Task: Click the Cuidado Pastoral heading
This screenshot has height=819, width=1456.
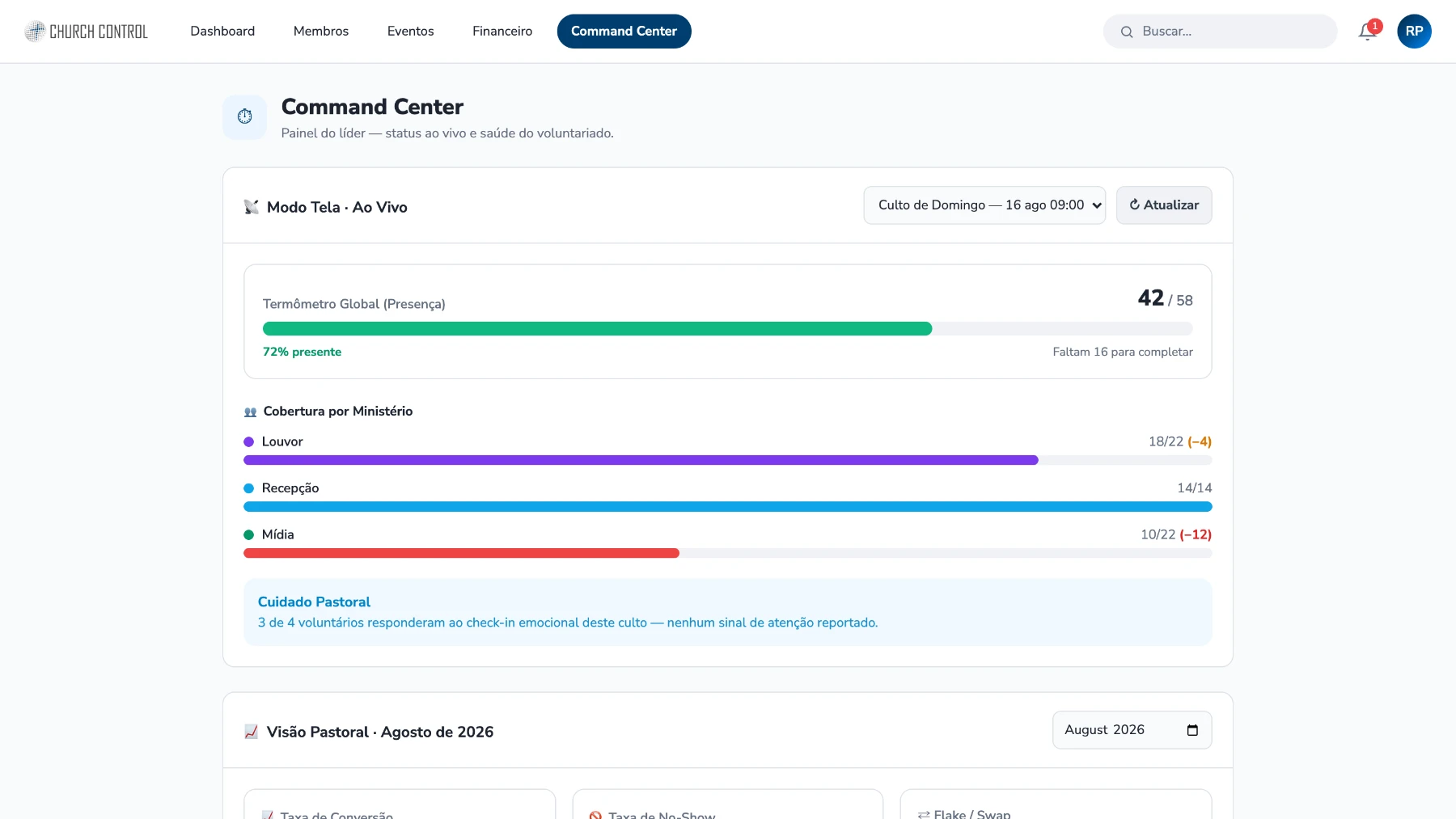Action: click(x=314, y=602)
